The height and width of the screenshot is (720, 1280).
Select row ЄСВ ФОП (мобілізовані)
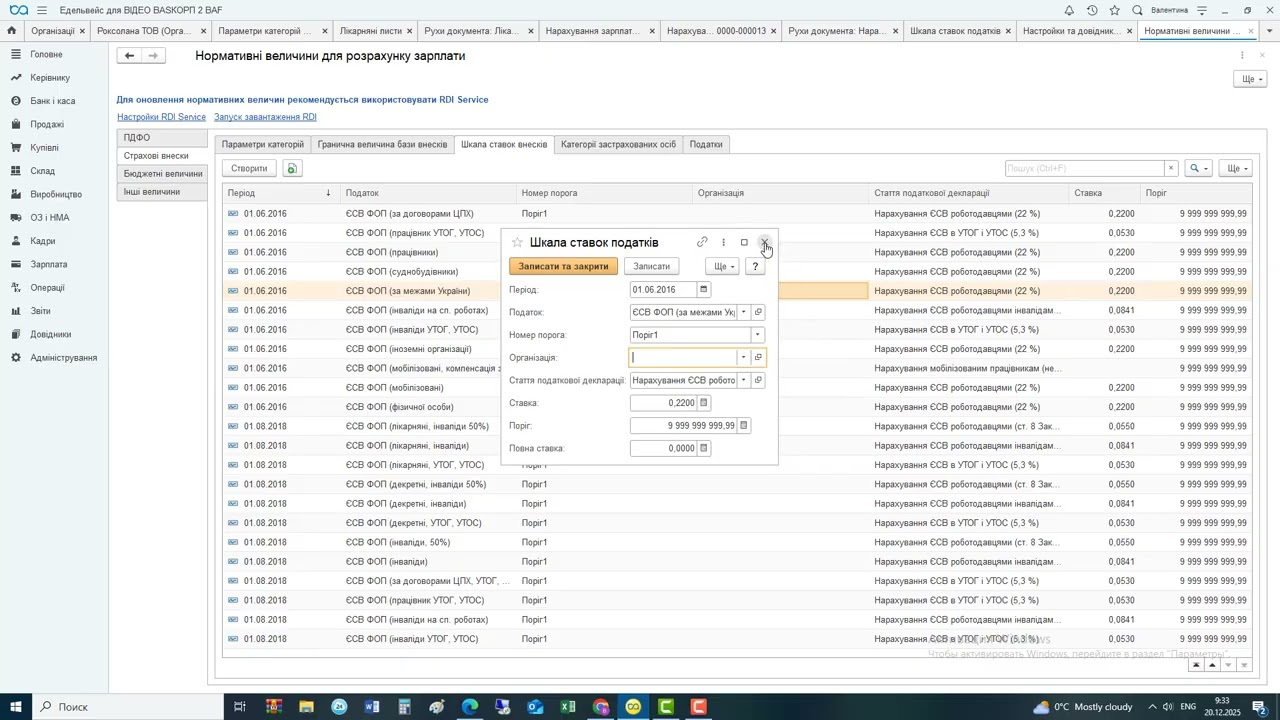click(x=737, y=387)
